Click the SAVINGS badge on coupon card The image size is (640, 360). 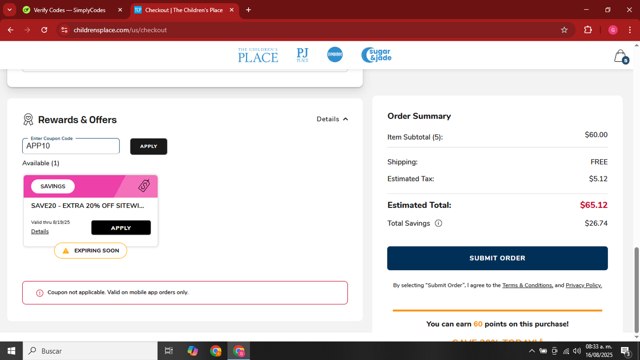coord(53,186)
